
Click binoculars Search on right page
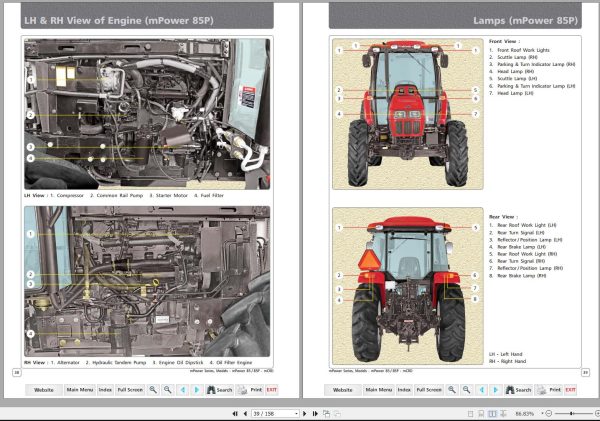tap(518, 390)
